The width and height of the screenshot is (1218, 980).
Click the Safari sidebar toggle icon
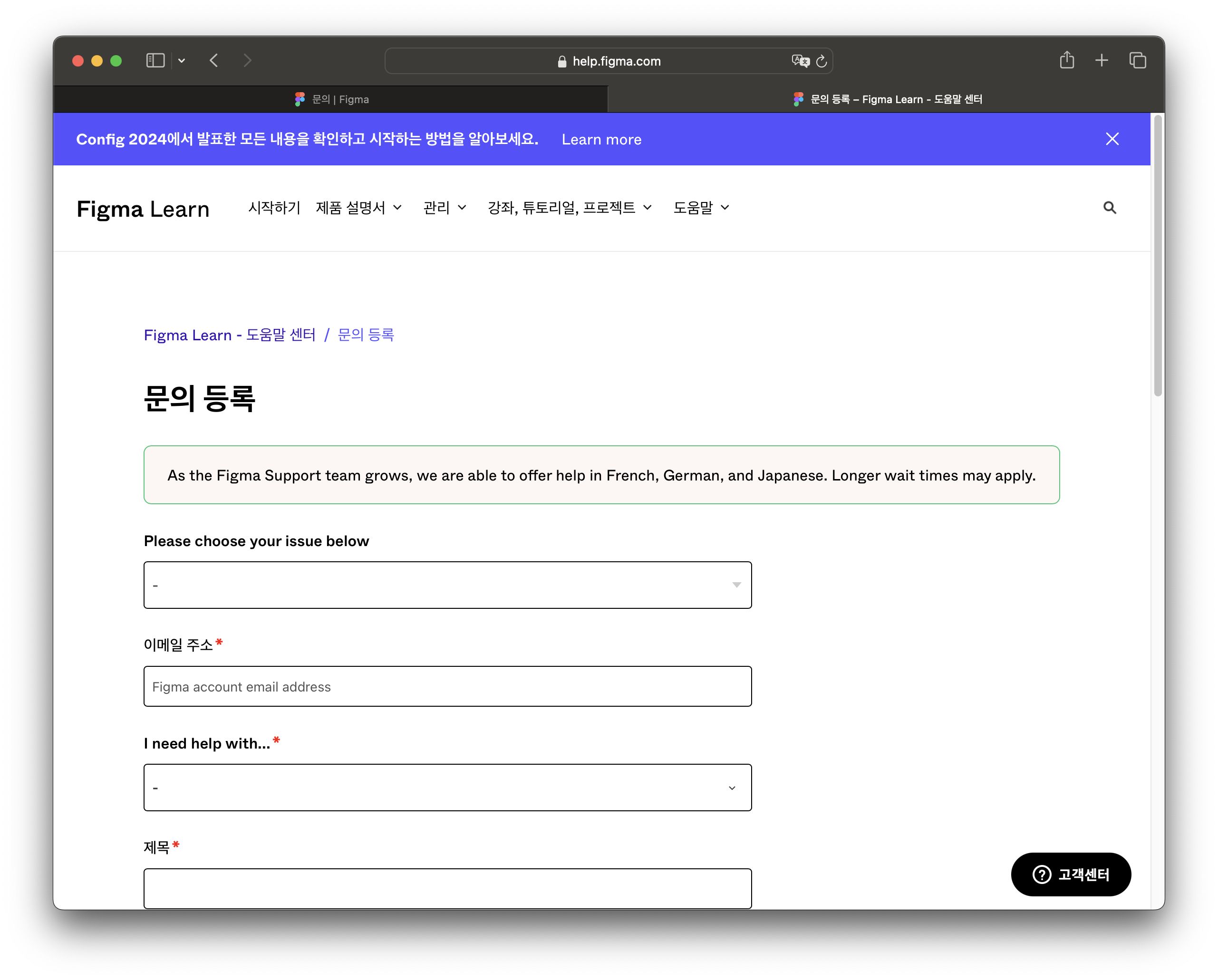tap(155, 60)
